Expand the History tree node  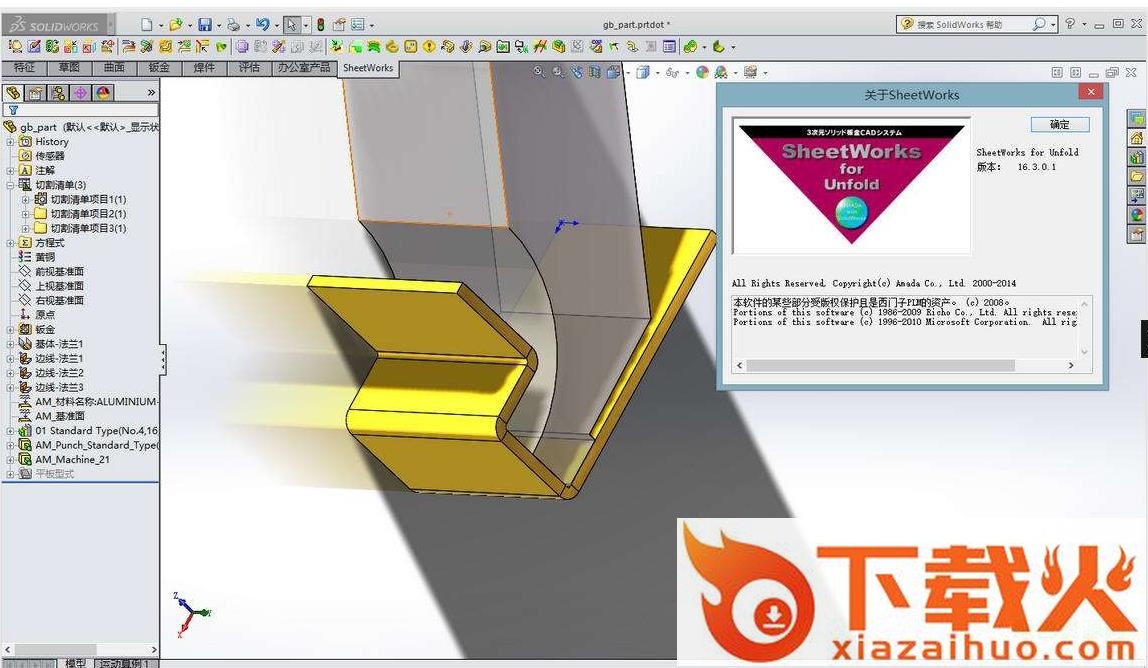(x=11, y=142)
